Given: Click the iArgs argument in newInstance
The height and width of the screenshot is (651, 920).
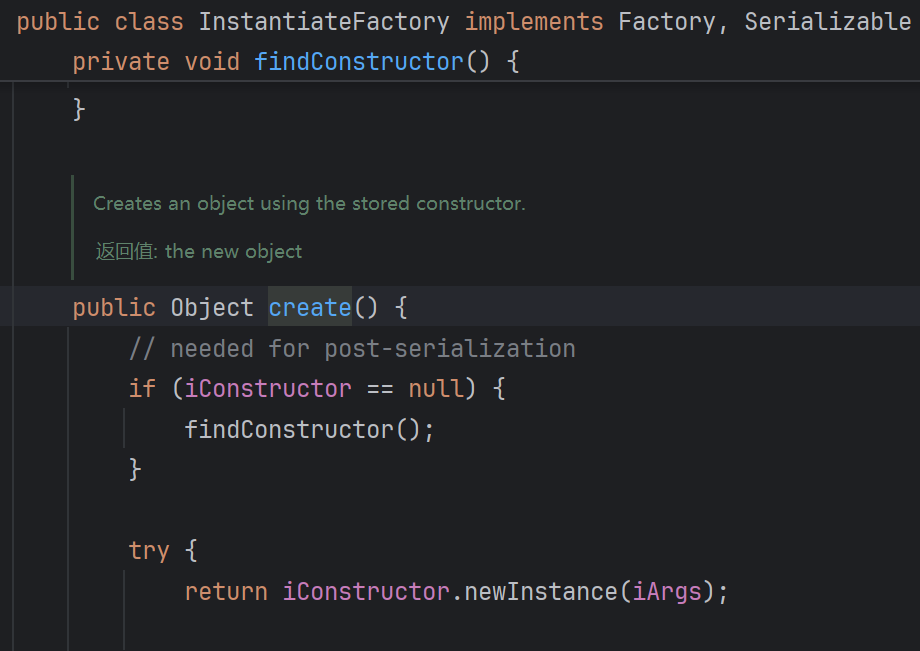Looking at the screenshot, I should (667, 592).
